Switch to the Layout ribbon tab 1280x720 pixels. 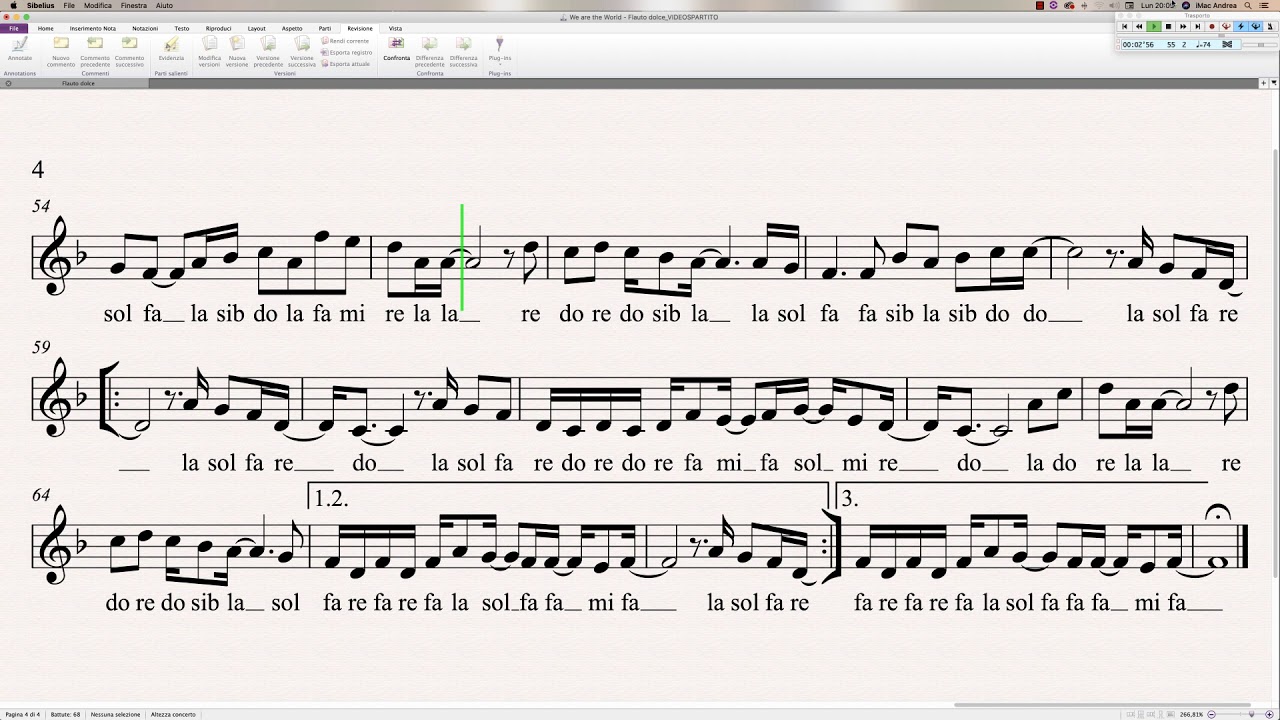257,28
